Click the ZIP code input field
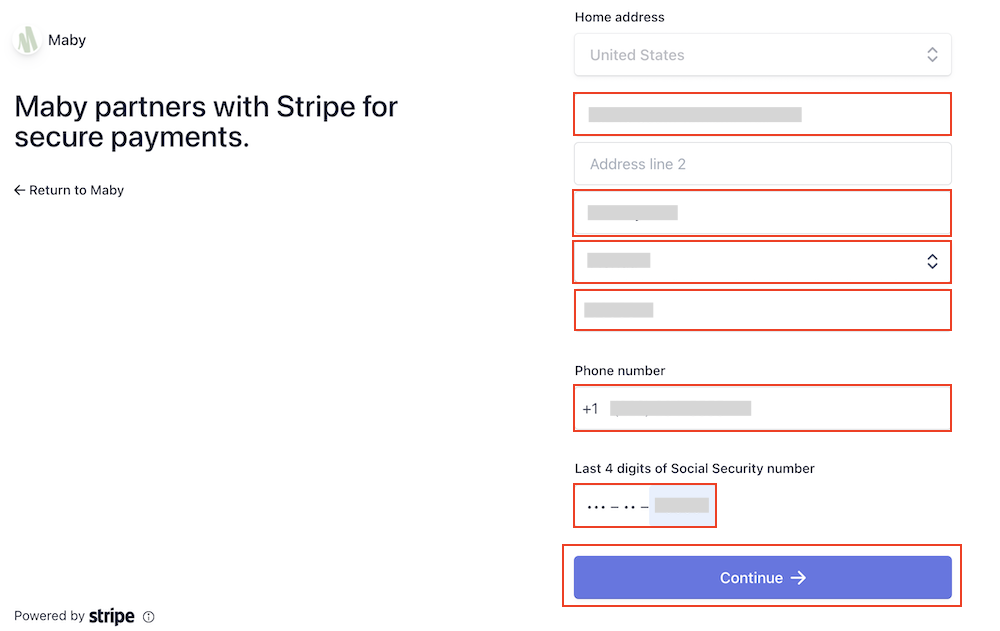This screenshot has height=631, width=1000. [763, 310]
